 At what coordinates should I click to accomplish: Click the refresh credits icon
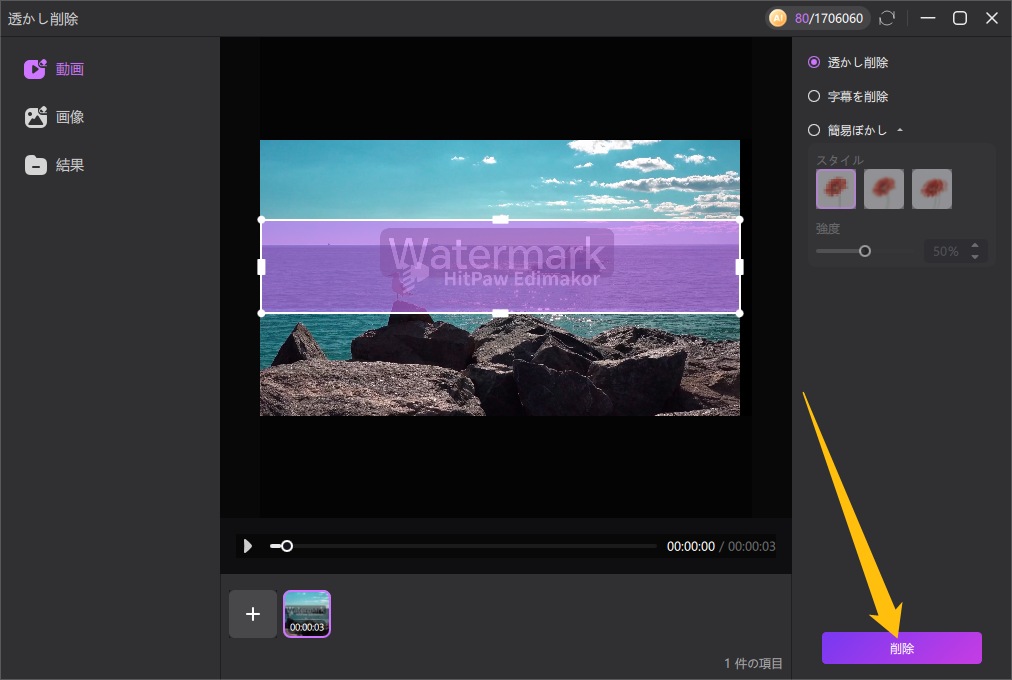pos(886,18)
